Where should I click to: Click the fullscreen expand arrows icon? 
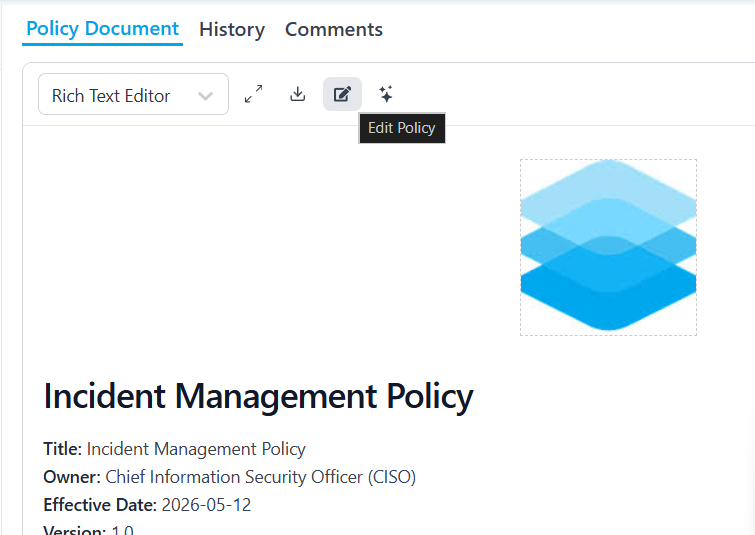tap(254, 94)
